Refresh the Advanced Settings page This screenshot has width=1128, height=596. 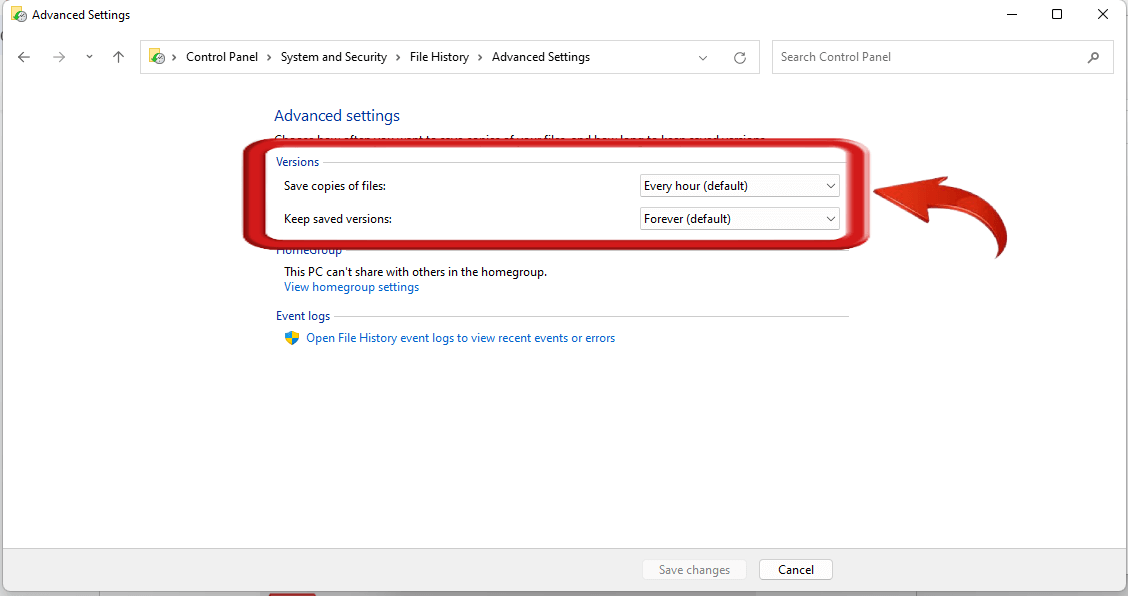tap(740, 57)
